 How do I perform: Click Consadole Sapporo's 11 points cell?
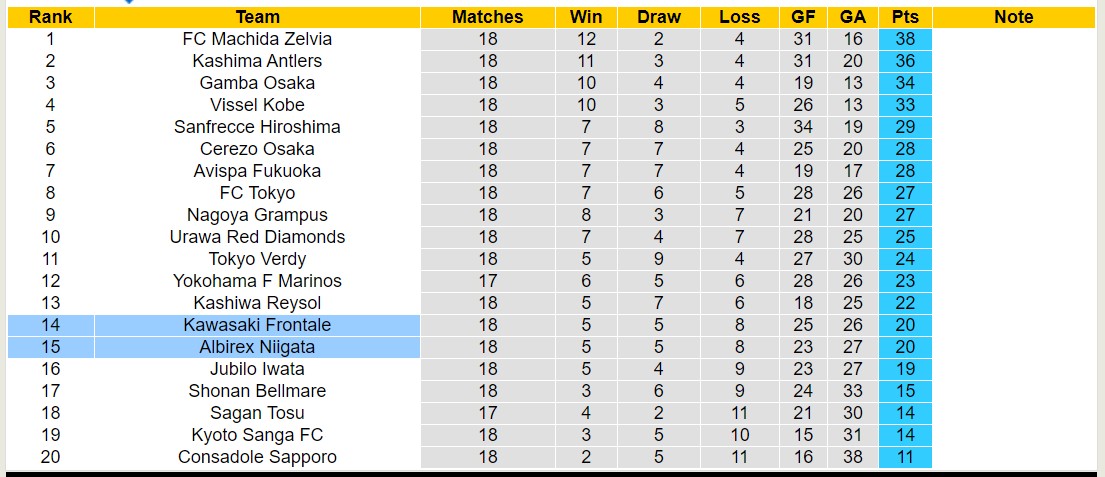tap(905, 457)
